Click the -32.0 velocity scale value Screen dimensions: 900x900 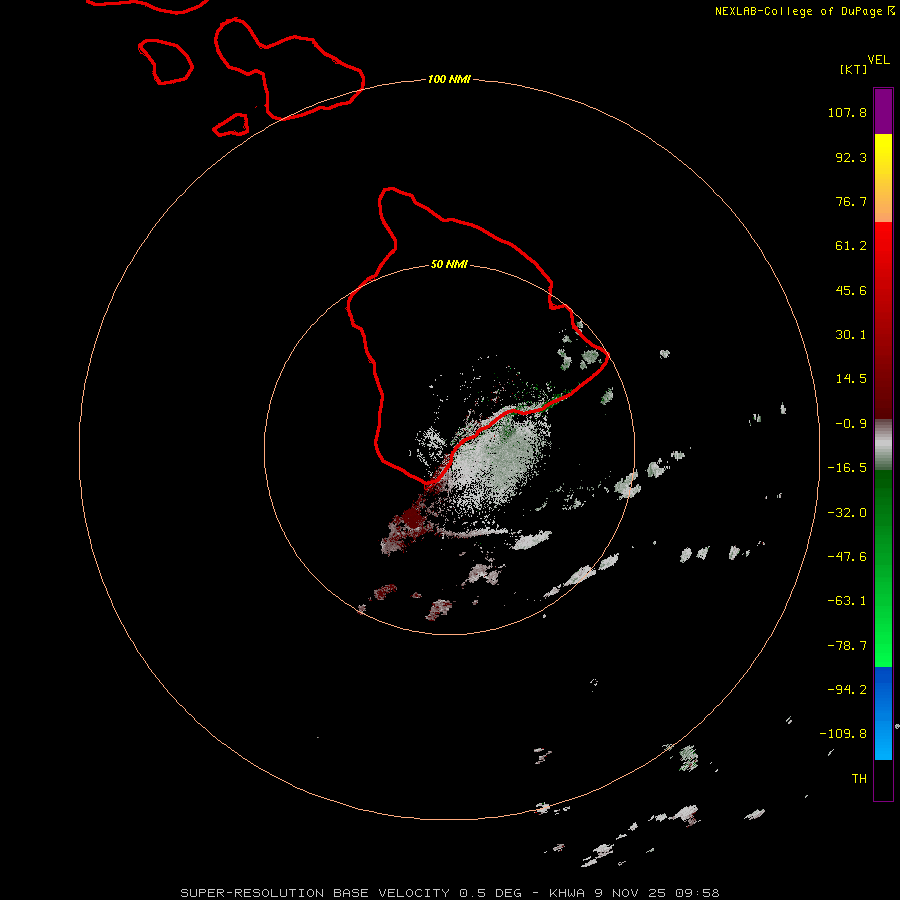tap(847, 513)
